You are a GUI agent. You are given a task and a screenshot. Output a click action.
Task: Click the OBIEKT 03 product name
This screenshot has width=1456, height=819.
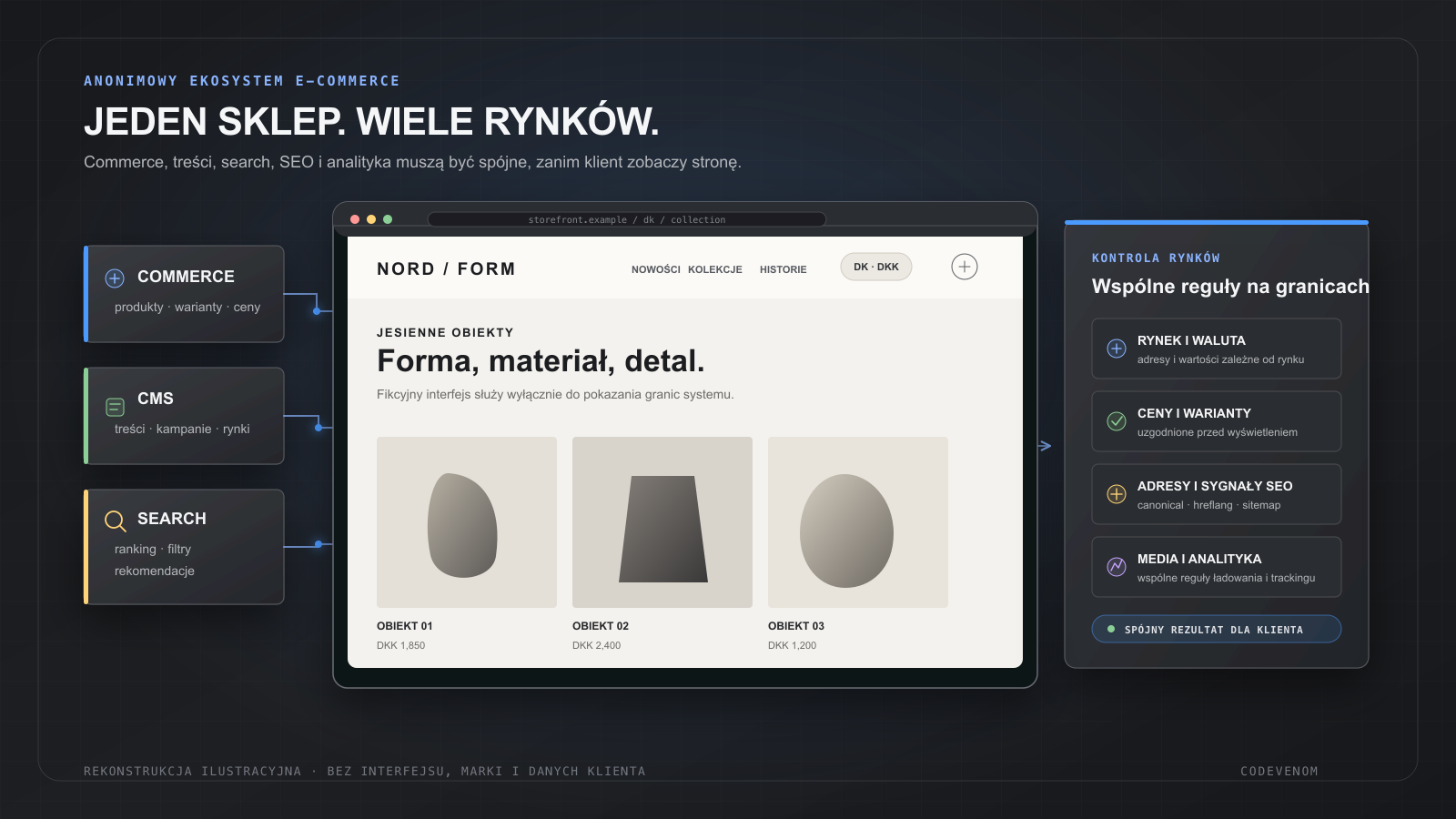coord(796,626)
